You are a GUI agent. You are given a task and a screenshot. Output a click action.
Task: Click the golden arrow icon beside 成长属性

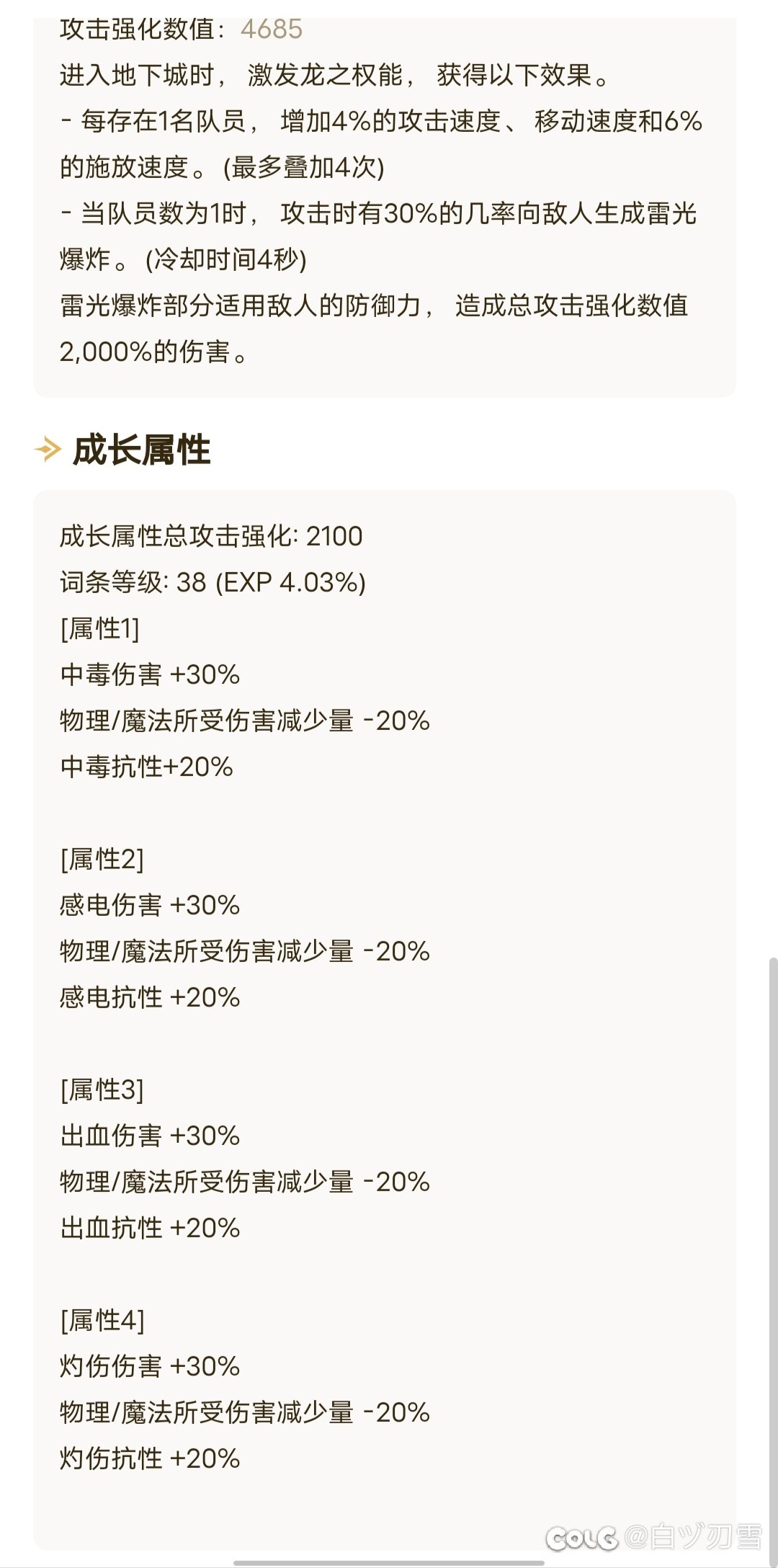tap(48, 450)
